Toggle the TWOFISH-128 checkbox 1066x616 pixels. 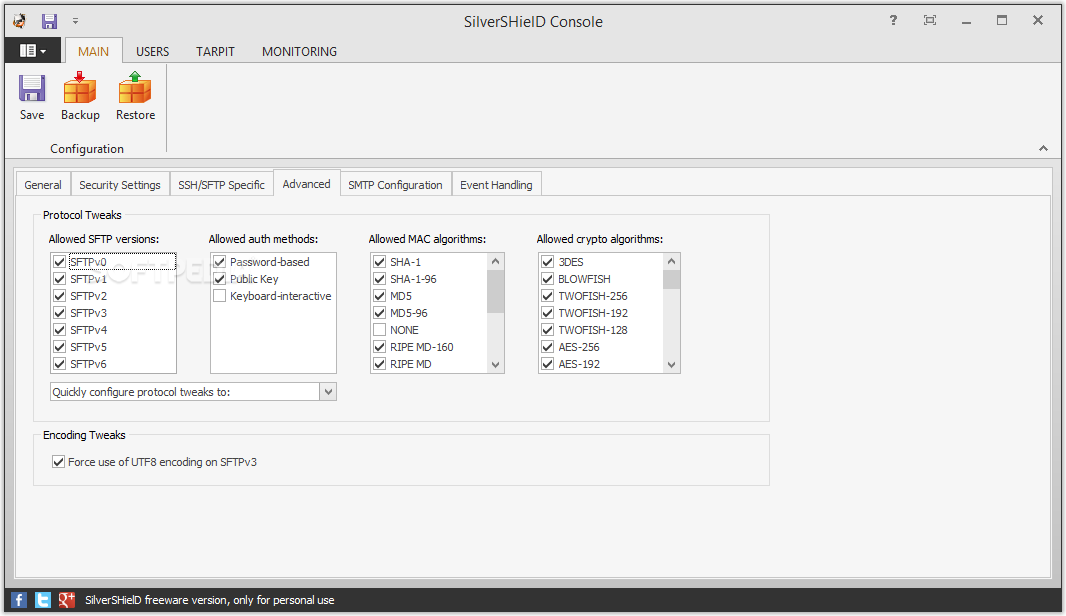(548, 330)
